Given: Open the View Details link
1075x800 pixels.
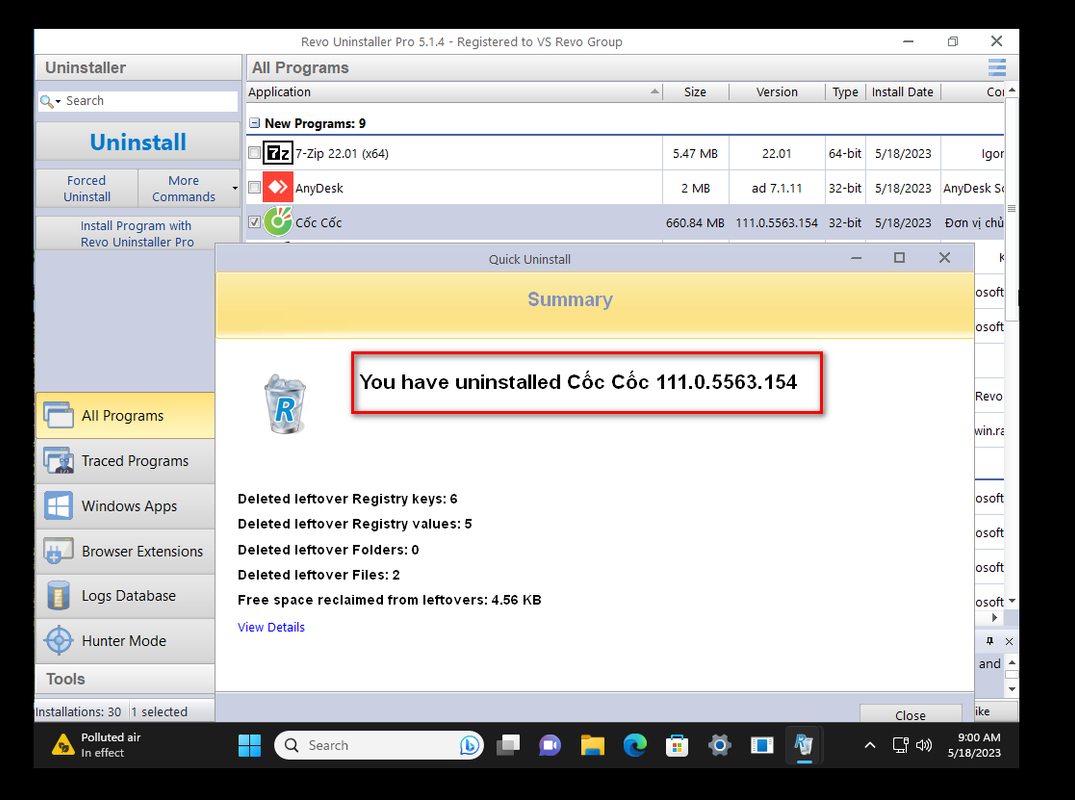Looking at the screenshot, I should click(x=271, y=627).
